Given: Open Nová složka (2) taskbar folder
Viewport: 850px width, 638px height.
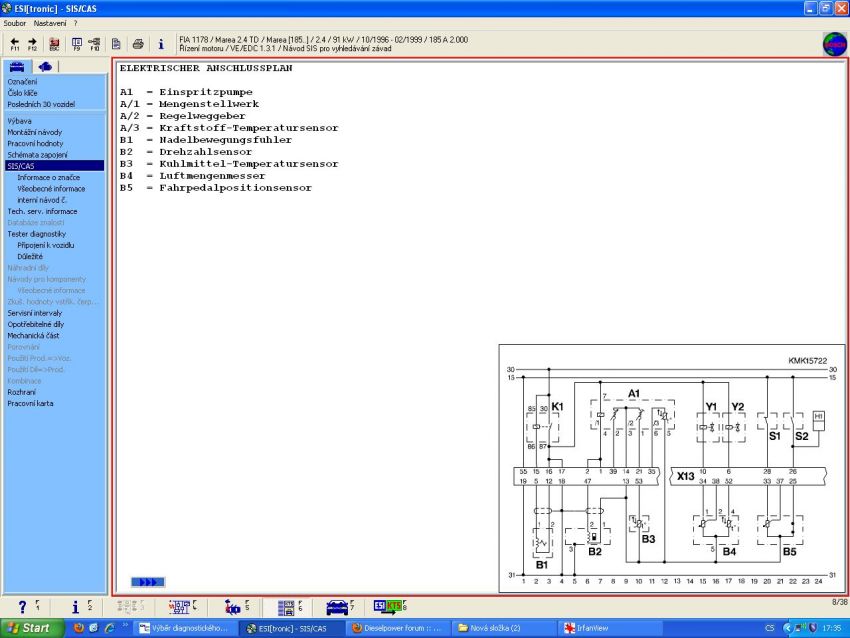Looking at the screenshot, I should (504, 628).
